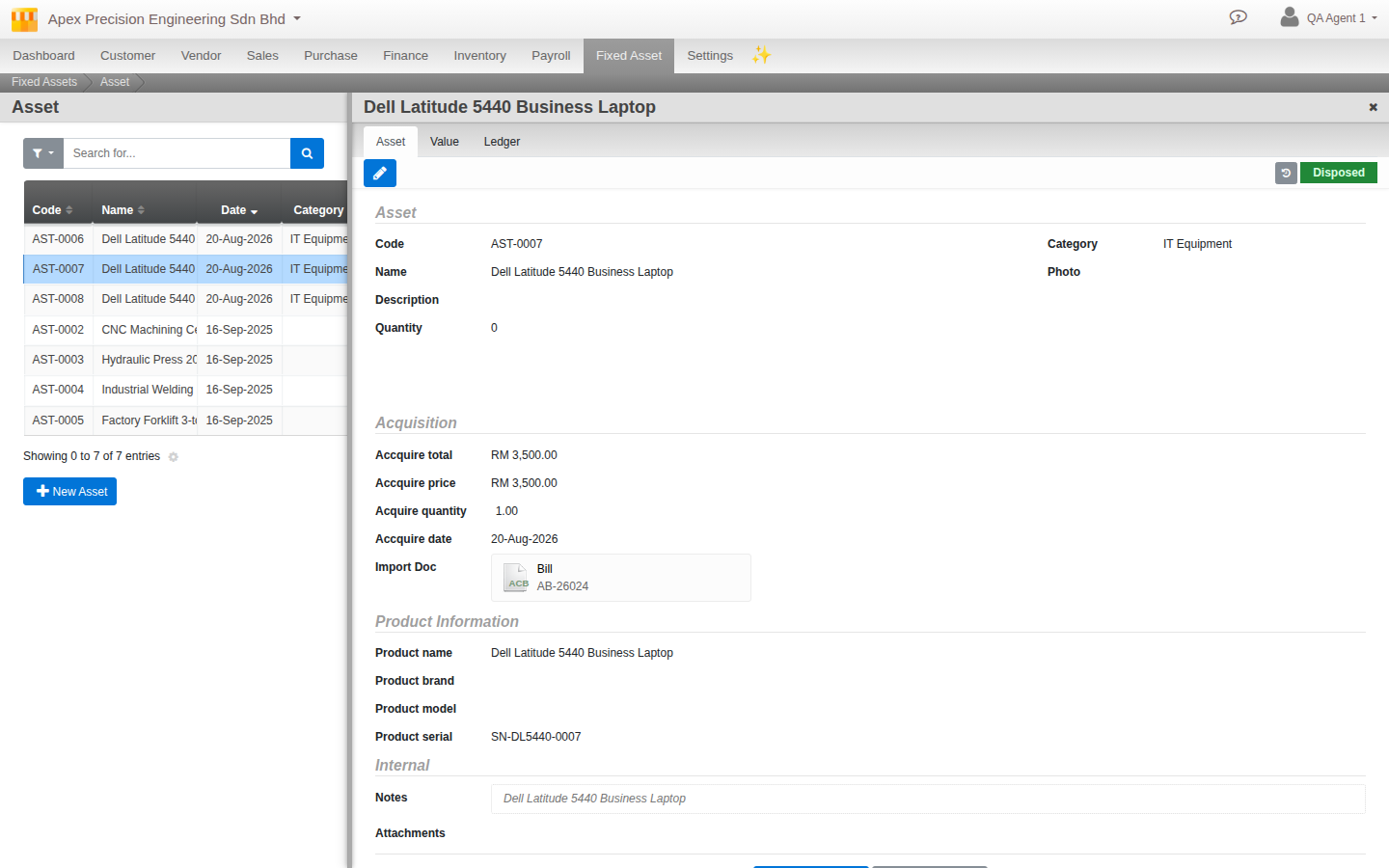The width and height of the screenshot is (1389, 868).
Task: Select row AST-0008 in asset table
Action: [x=185, y=299]
